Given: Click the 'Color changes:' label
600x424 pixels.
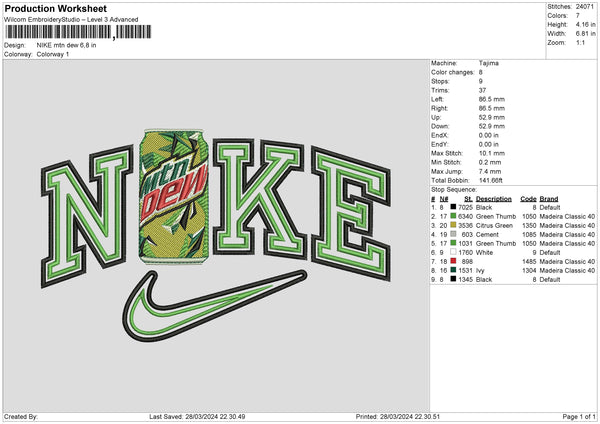Looking at the screenshot, I should click(x=453, y=72).
